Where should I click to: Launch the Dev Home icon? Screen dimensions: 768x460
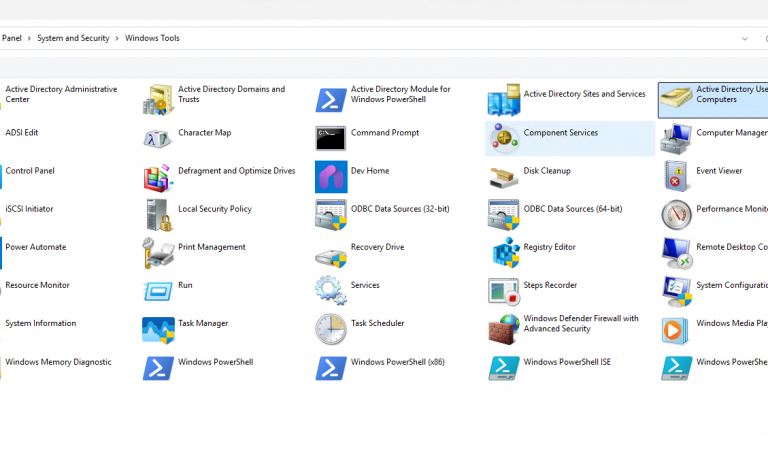331,177
